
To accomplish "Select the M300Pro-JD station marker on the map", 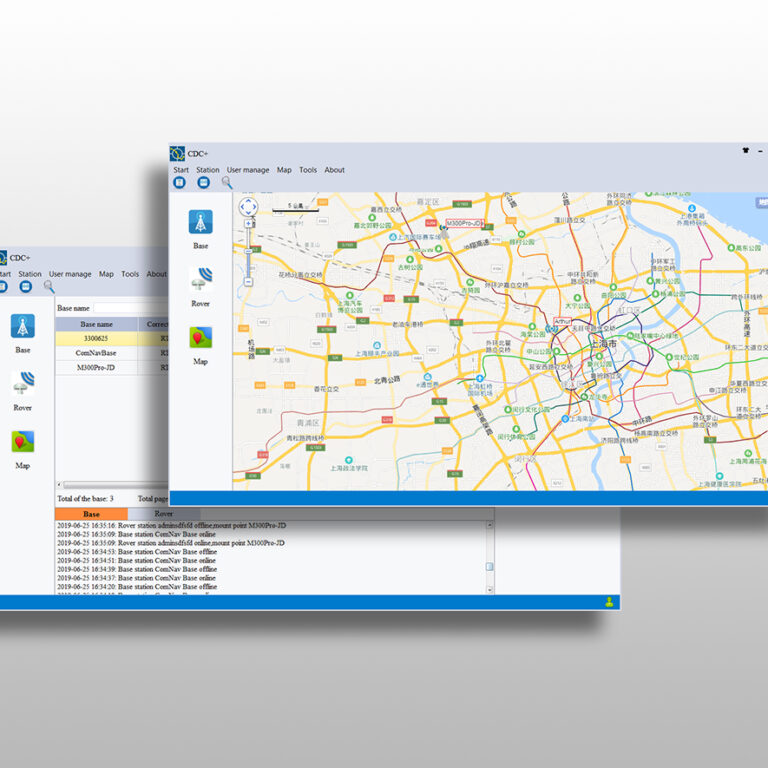I will (464, 223).
